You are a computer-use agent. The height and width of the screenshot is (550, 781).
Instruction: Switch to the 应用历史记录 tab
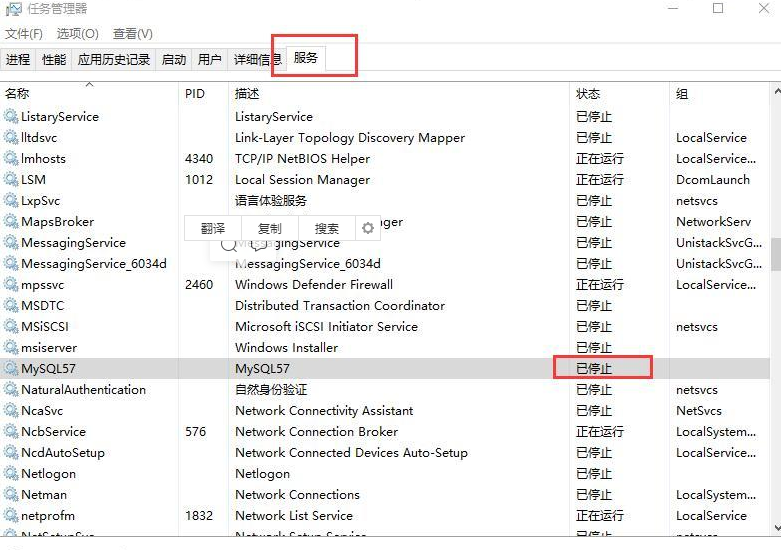pyautogui.click(x=114, y=60)
